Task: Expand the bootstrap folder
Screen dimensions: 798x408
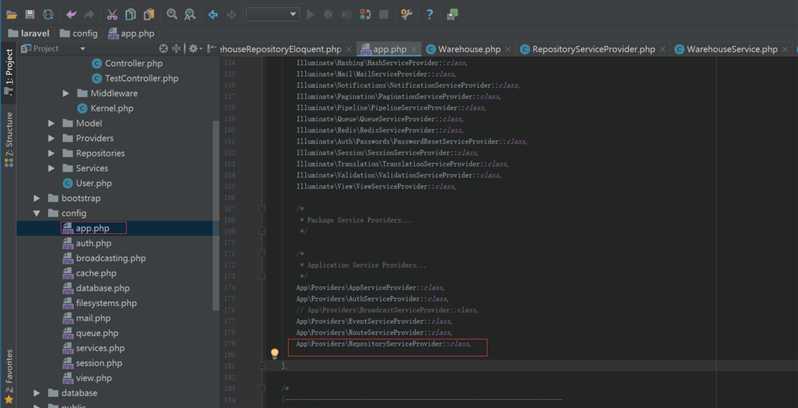Action: point(37,198)
